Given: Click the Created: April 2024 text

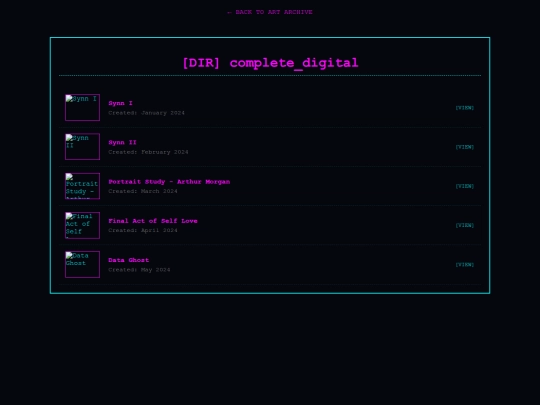Looking at the screenshot, I should pos(143,230).
